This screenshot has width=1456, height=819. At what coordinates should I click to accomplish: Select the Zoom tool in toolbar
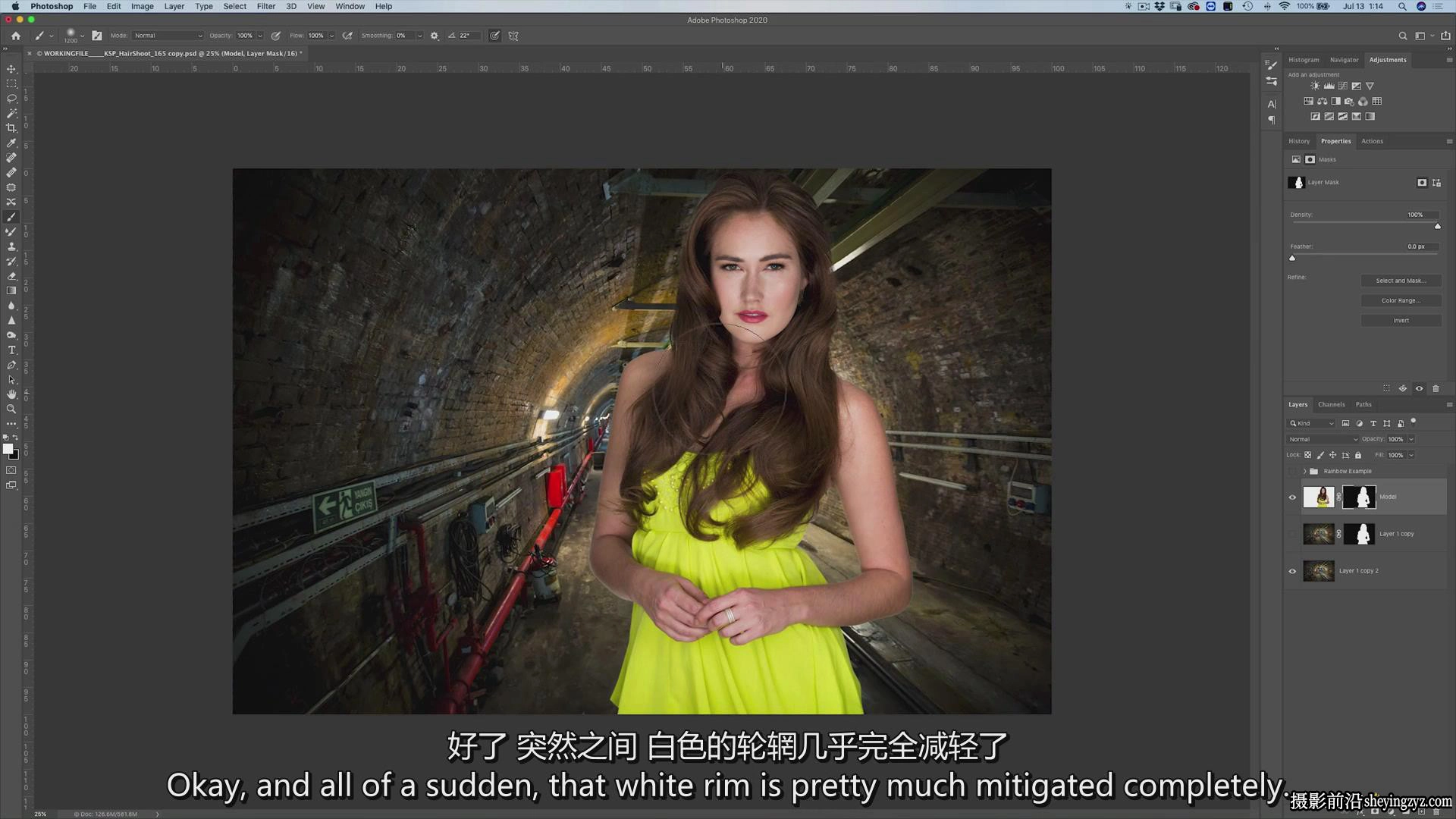click(x=11, y=409)
